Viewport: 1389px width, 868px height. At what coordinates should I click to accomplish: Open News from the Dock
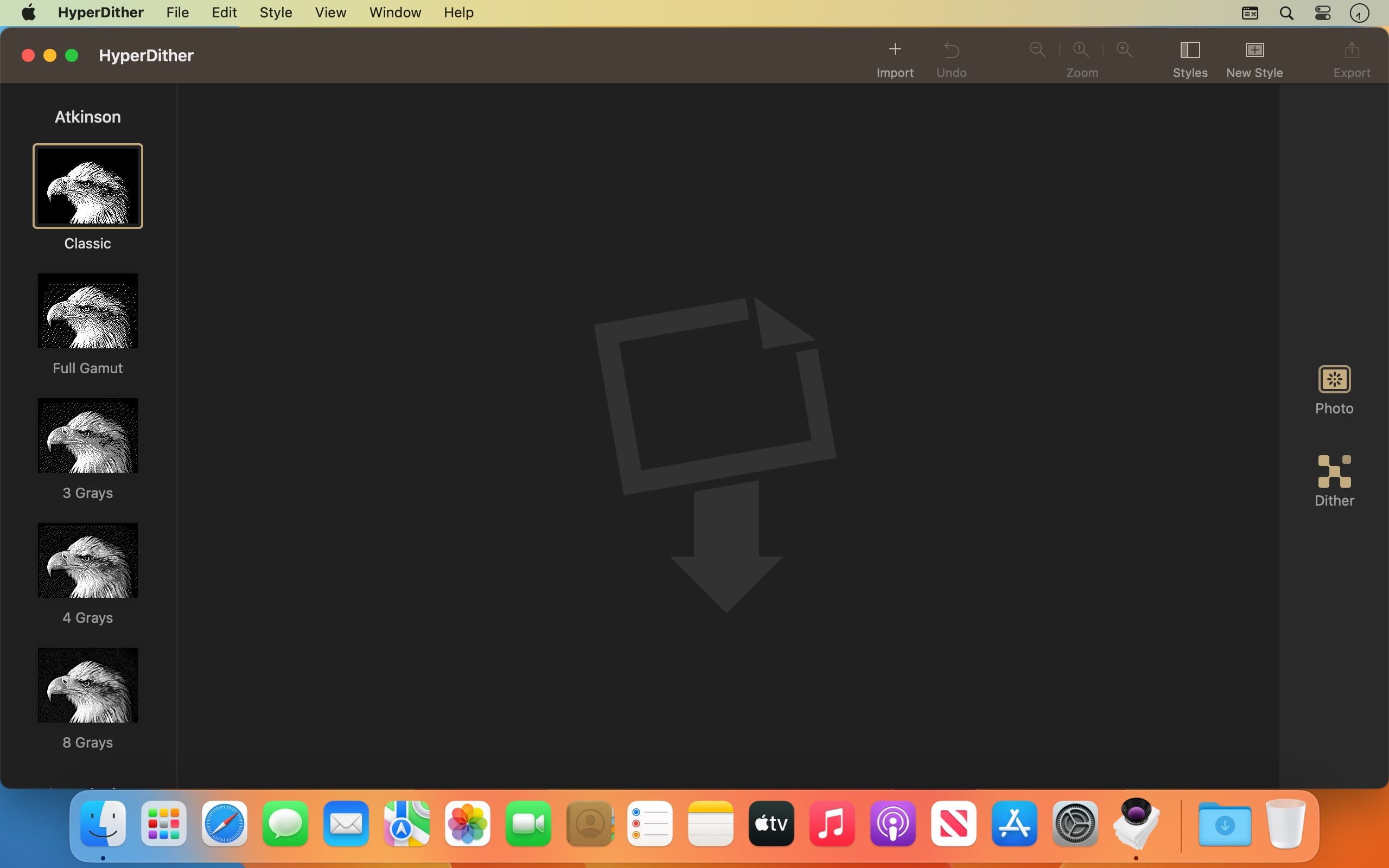(x=954, y=823)
